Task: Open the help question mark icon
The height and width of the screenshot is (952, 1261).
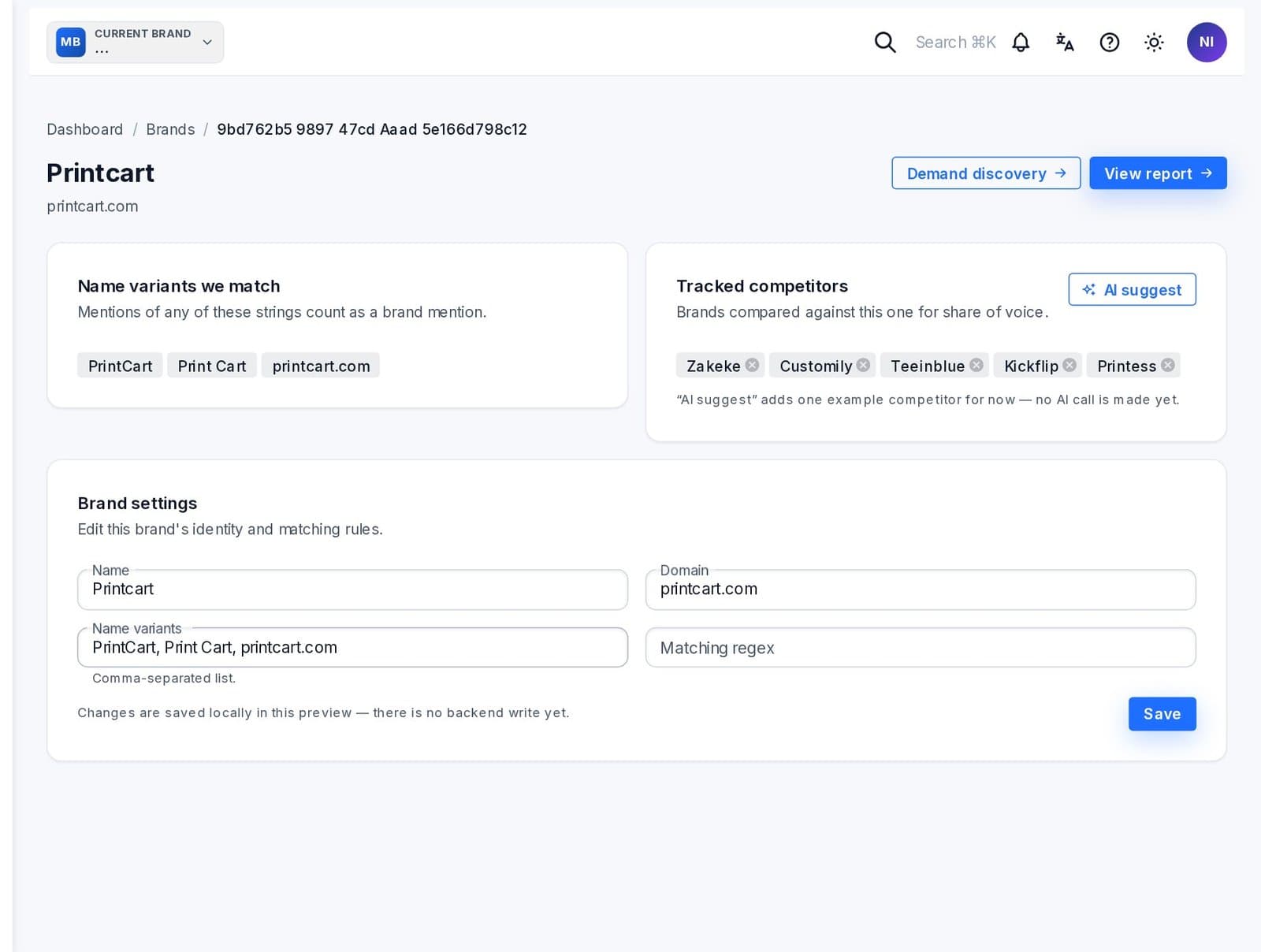Action: pyautogui.click(x=1110, y=43)
